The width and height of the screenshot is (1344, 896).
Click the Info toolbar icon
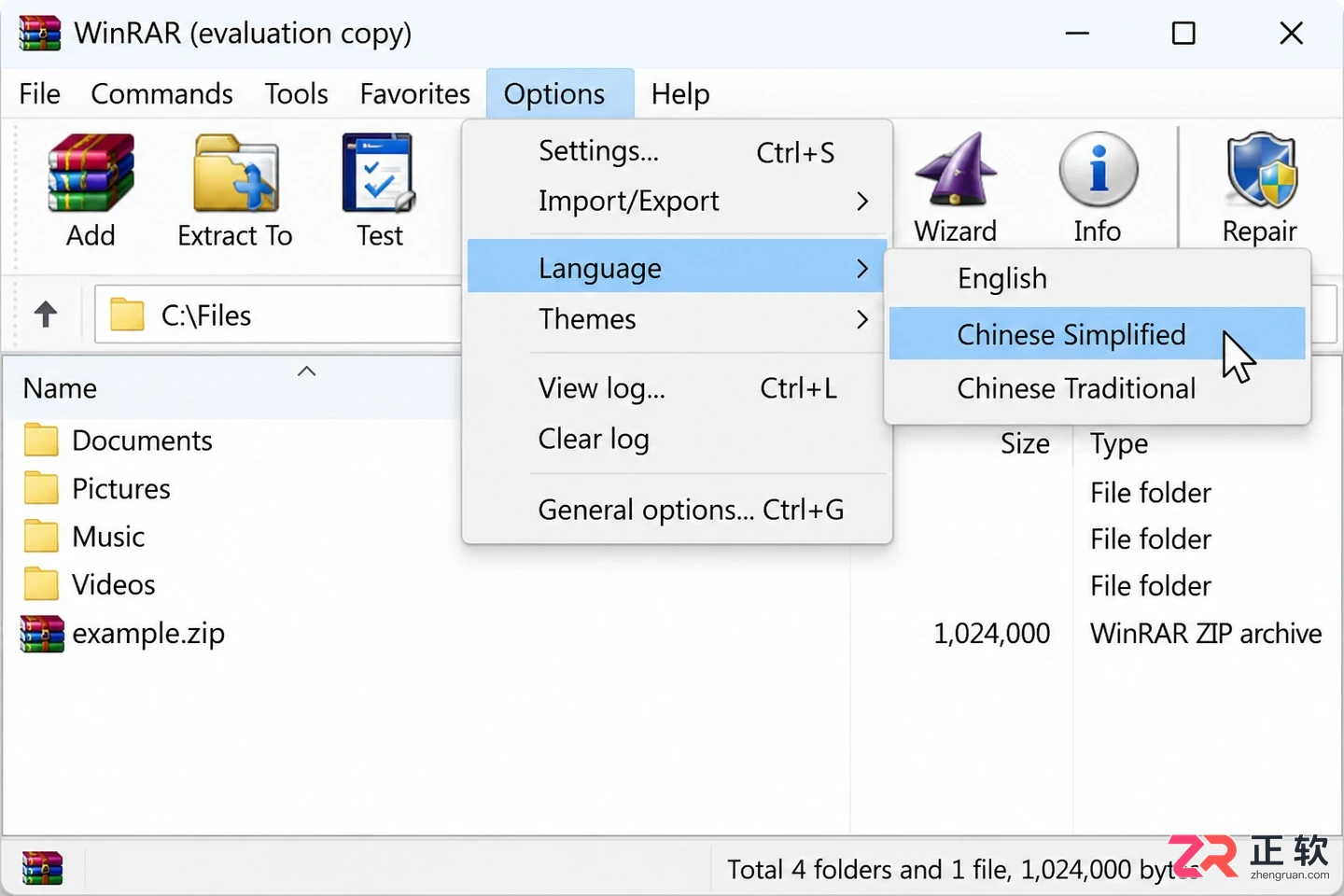point(1098,169)
